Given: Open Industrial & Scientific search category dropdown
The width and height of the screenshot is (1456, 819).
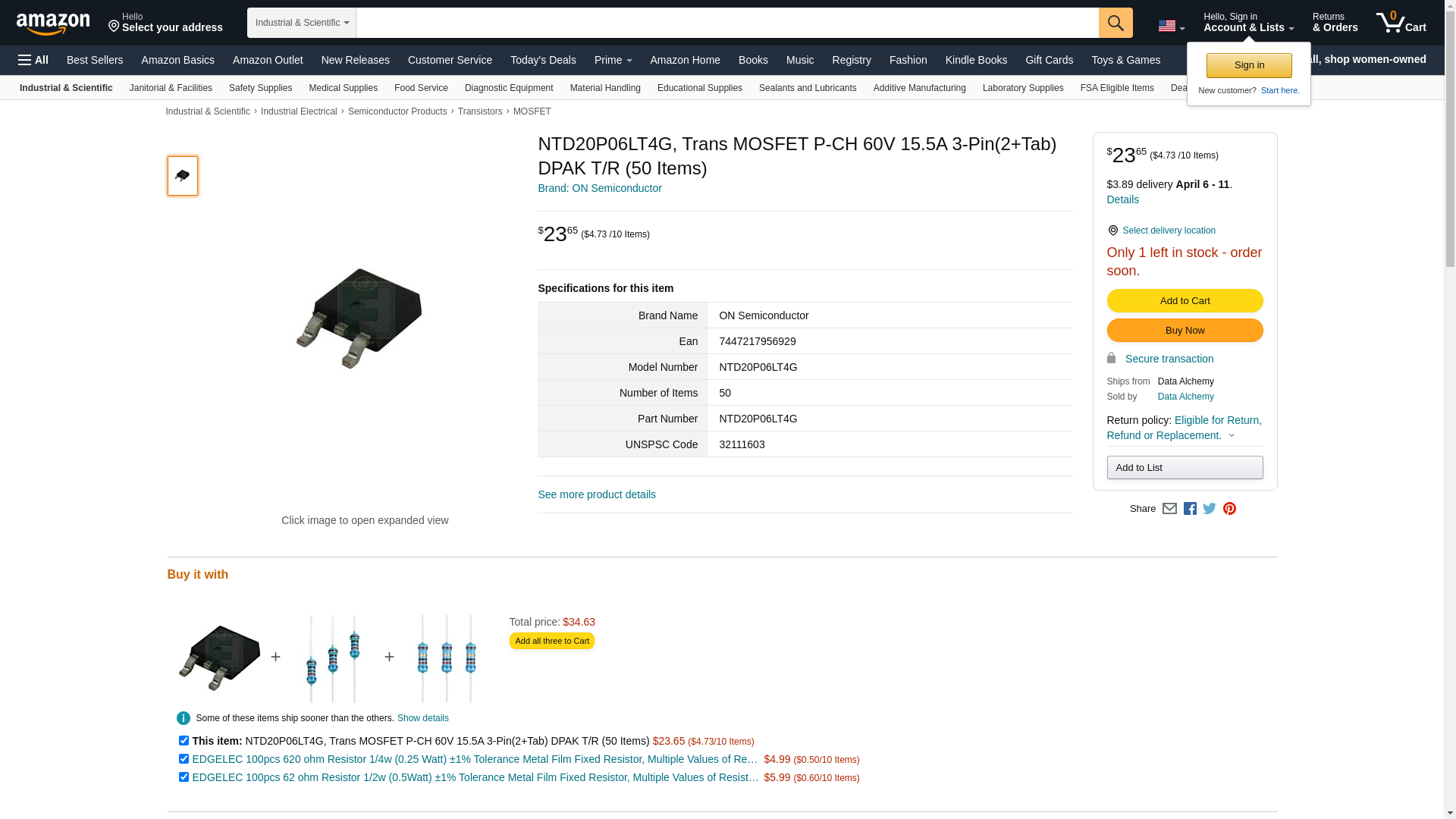Looking at the screenshot, I should [x=302, y=23].
